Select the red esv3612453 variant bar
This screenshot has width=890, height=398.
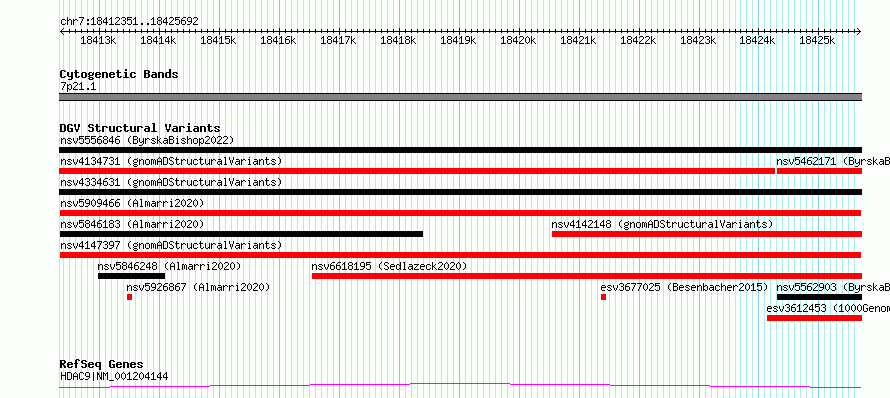pyautogui.click(x=815, y=318)
